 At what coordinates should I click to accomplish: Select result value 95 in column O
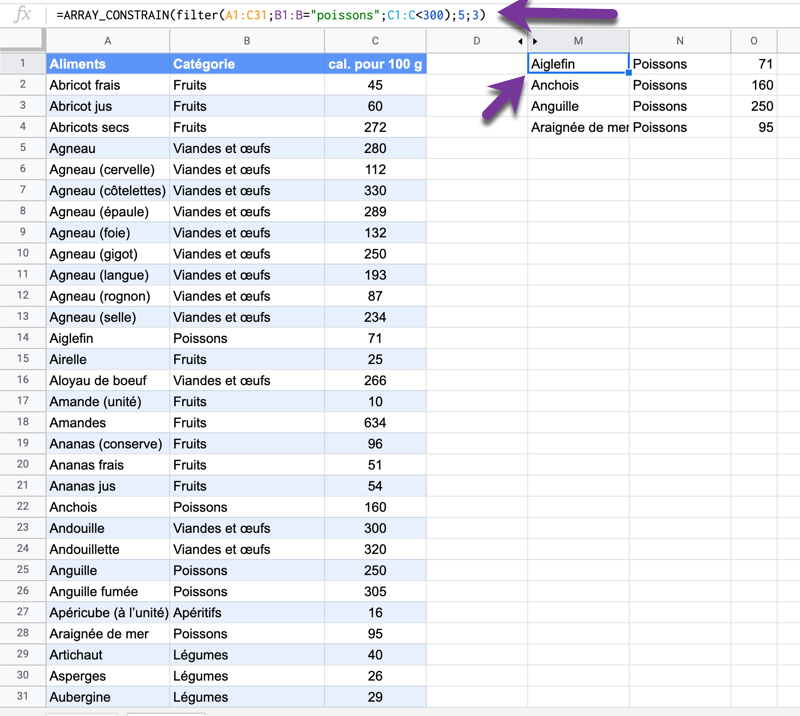pyautogui.click(x=754, y=127)
